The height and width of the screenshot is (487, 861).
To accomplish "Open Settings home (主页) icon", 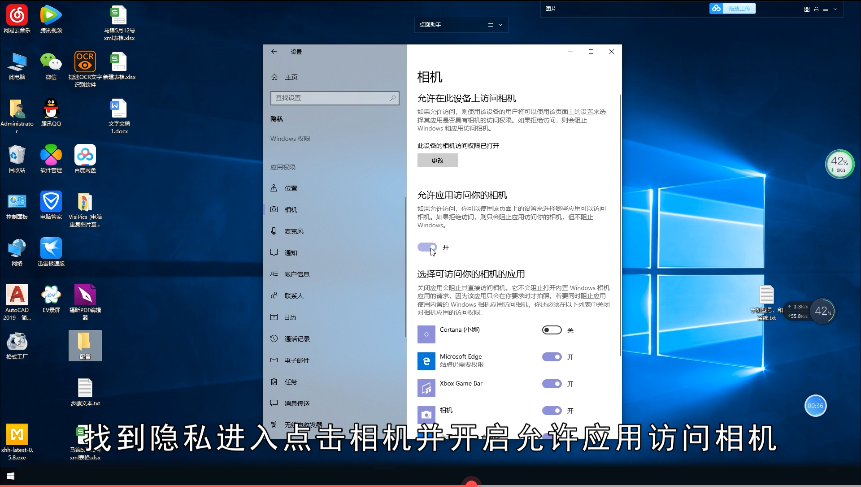I will point(274,77).
